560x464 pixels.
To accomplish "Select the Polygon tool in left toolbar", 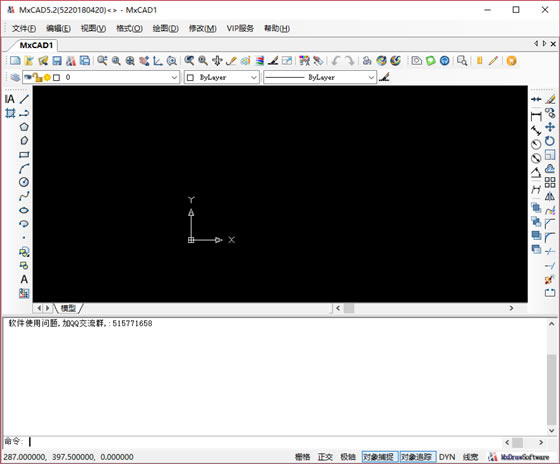I will tap(24, 127).
